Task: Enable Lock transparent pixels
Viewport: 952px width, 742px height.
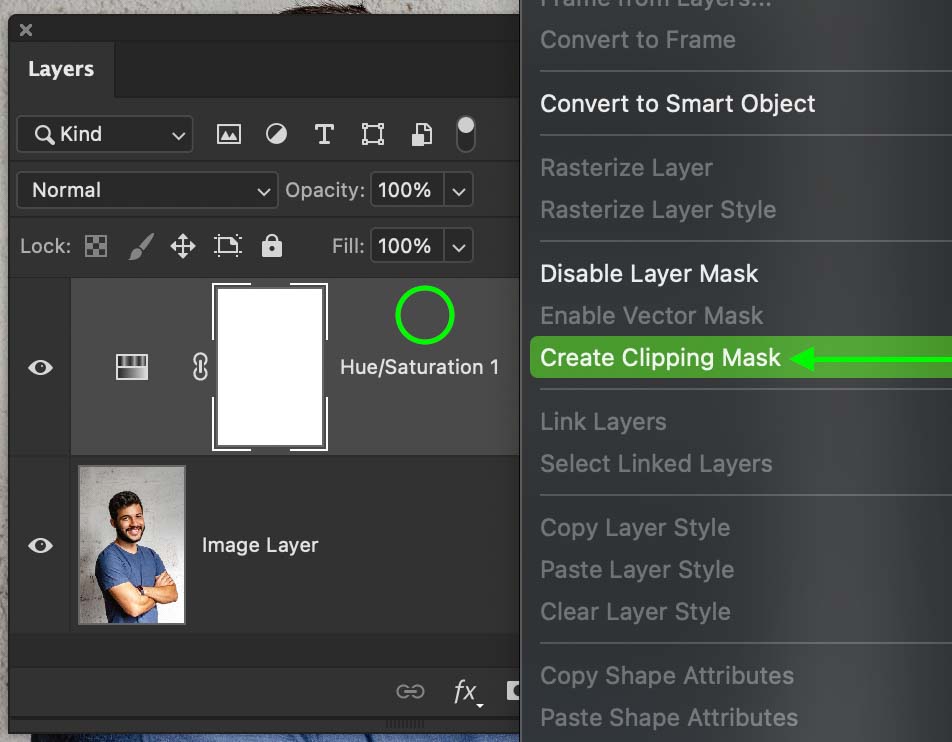Action: click(95, 245)
